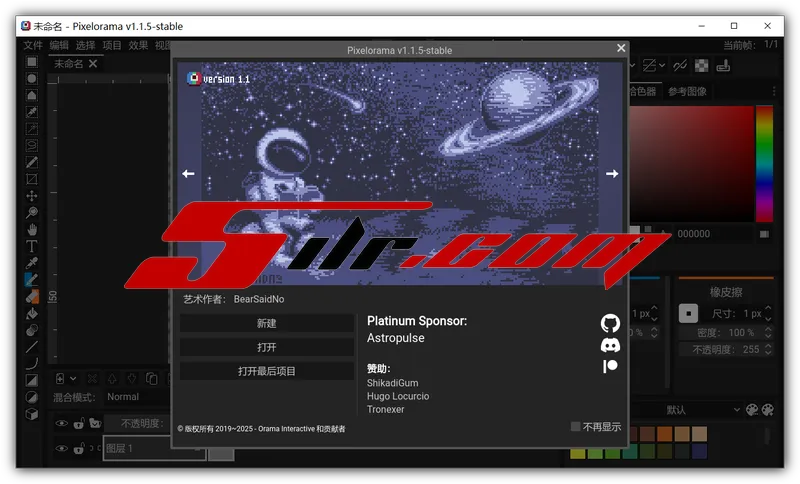Select the Ellipse shape tool

coord(32,397)
